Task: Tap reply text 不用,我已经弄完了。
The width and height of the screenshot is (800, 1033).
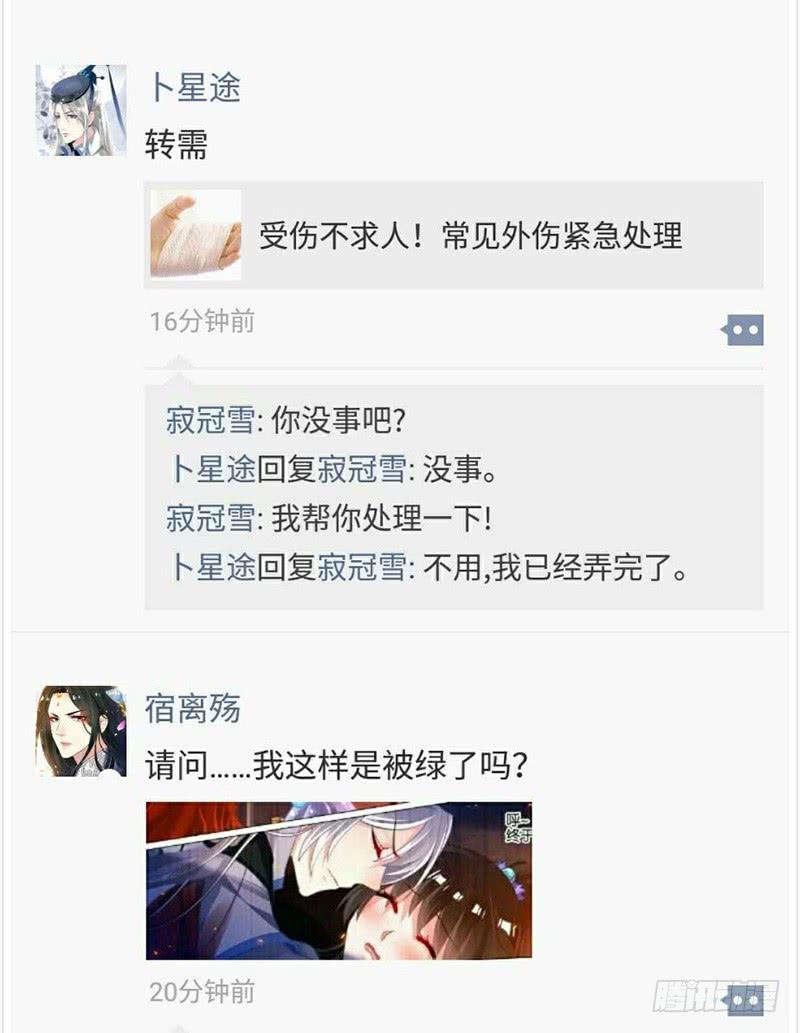Action: pyautogui.click(x=556, y=567)
